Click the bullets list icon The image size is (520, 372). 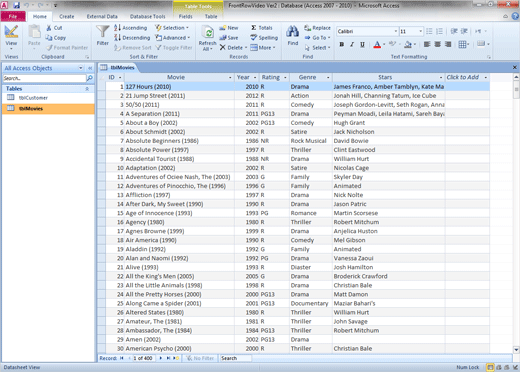[429, 31]
